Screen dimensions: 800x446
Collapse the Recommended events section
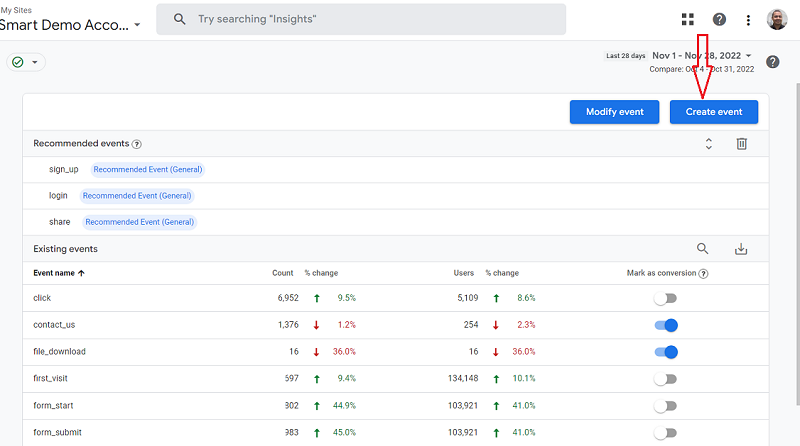pos(709,144)
